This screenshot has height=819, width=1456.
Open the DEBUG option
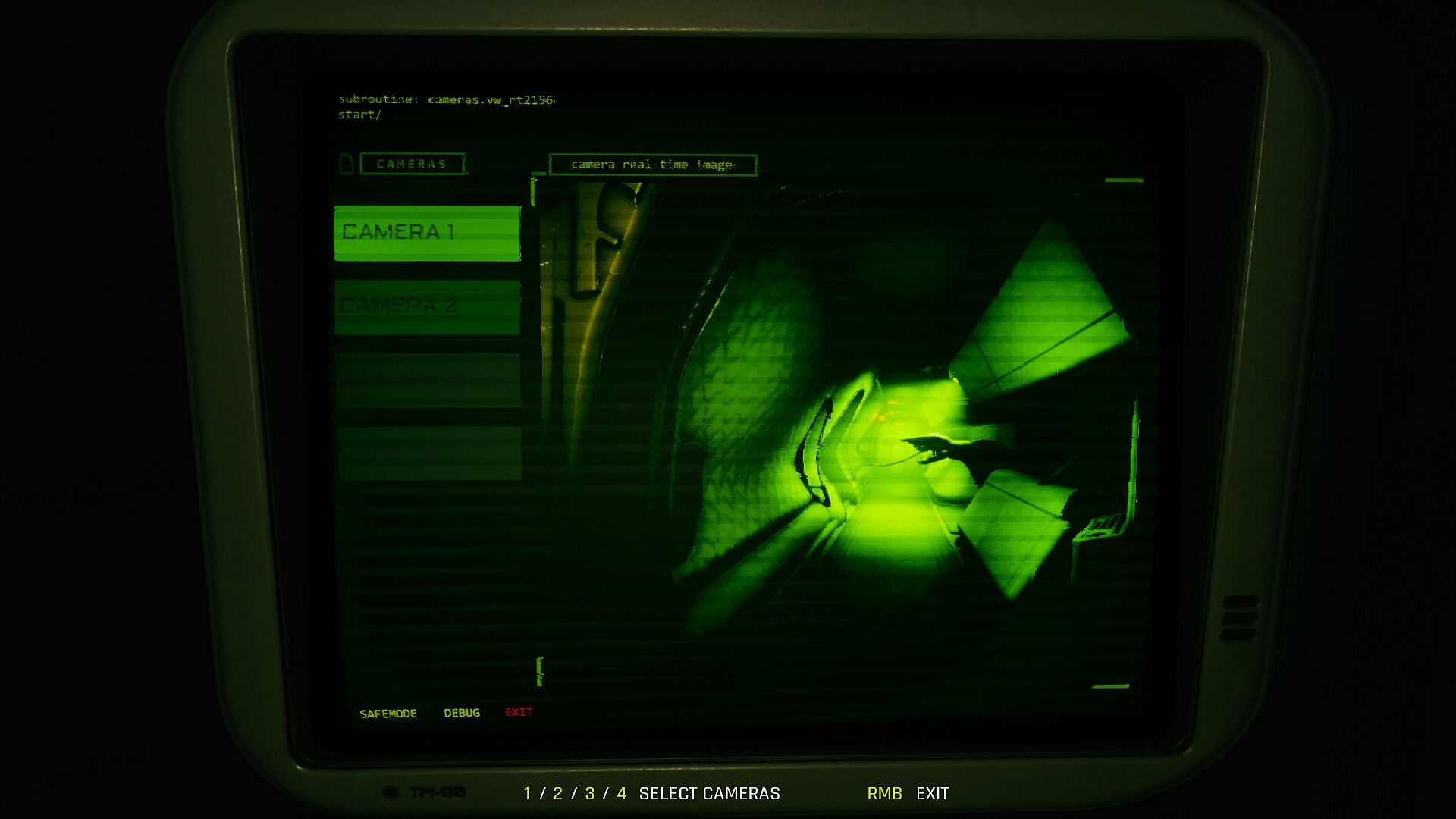[x=462, y=713]
